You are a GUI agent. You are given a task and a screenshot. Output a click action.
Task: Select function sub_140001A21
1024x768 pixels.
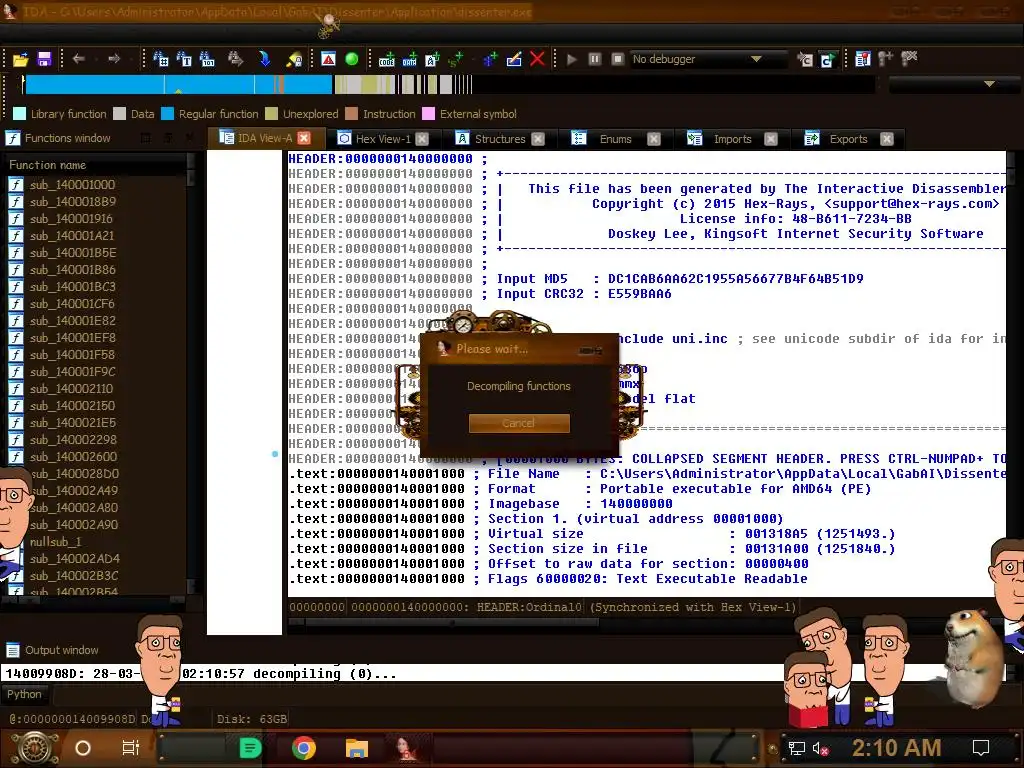click(x=71, y=236)
